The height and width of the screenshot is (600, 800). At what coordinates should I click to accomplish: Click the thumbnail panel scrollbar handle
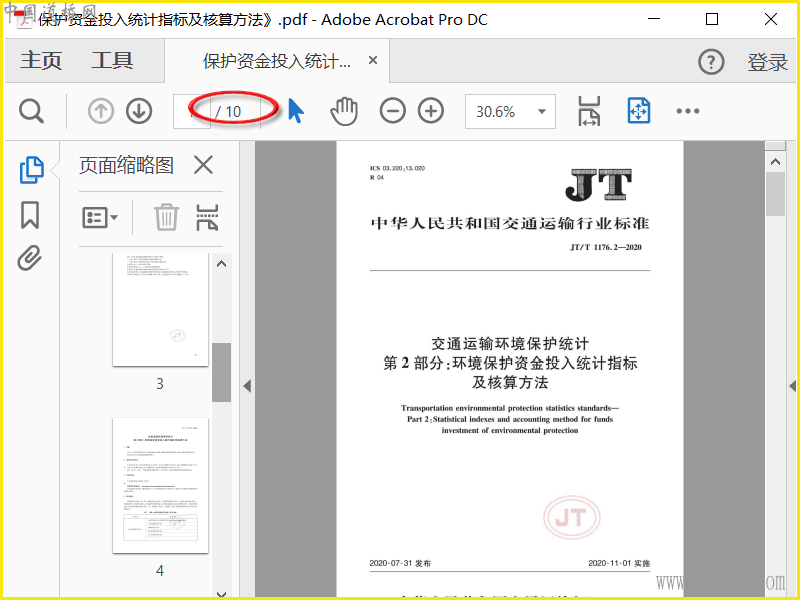(221, 372)
